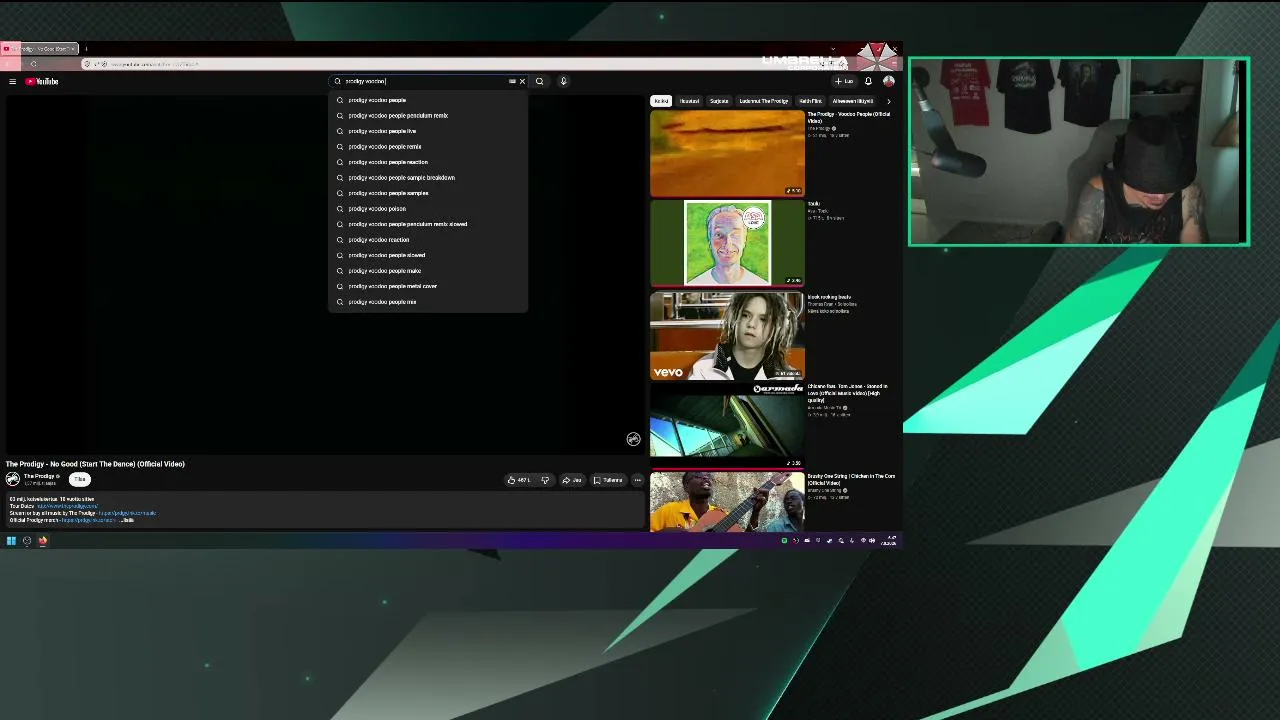Open the Chicken in the Corn guitar thumbnail
This screenshot has height=720, width=1280.
tap(727, 501)
